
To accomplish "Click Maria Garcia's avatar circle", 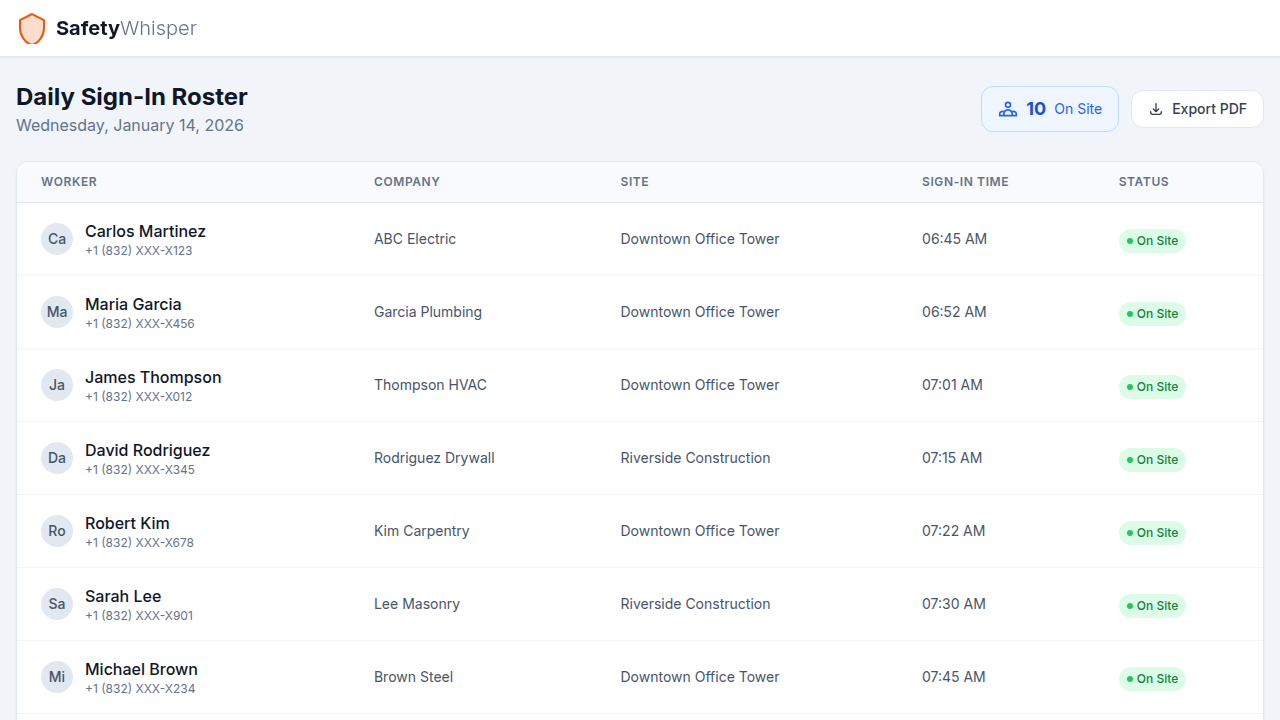I will [57, 312].
